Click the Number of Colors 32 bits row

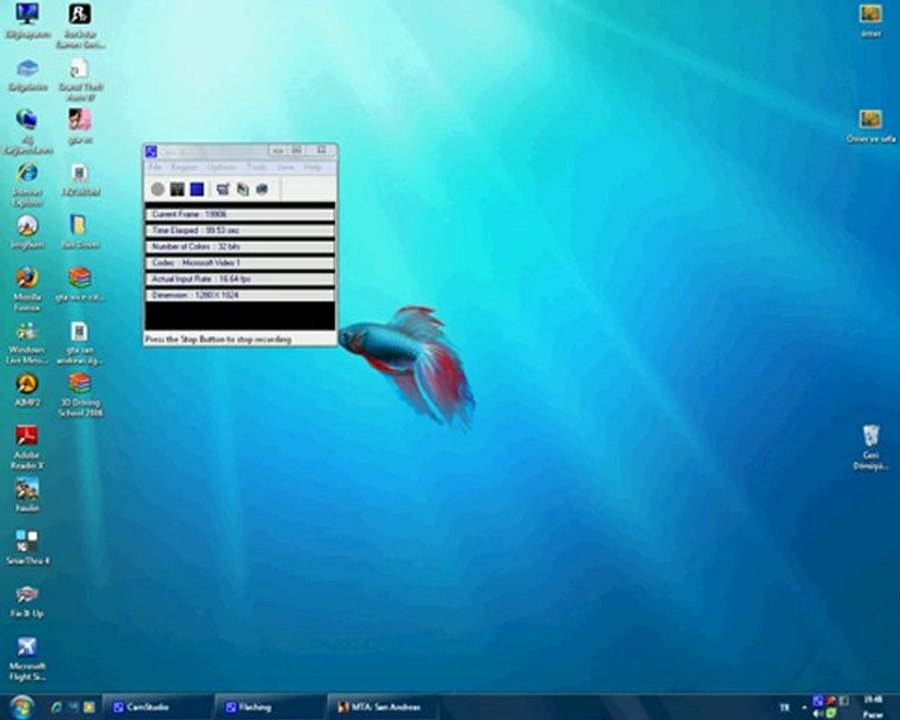pos(240,246)
